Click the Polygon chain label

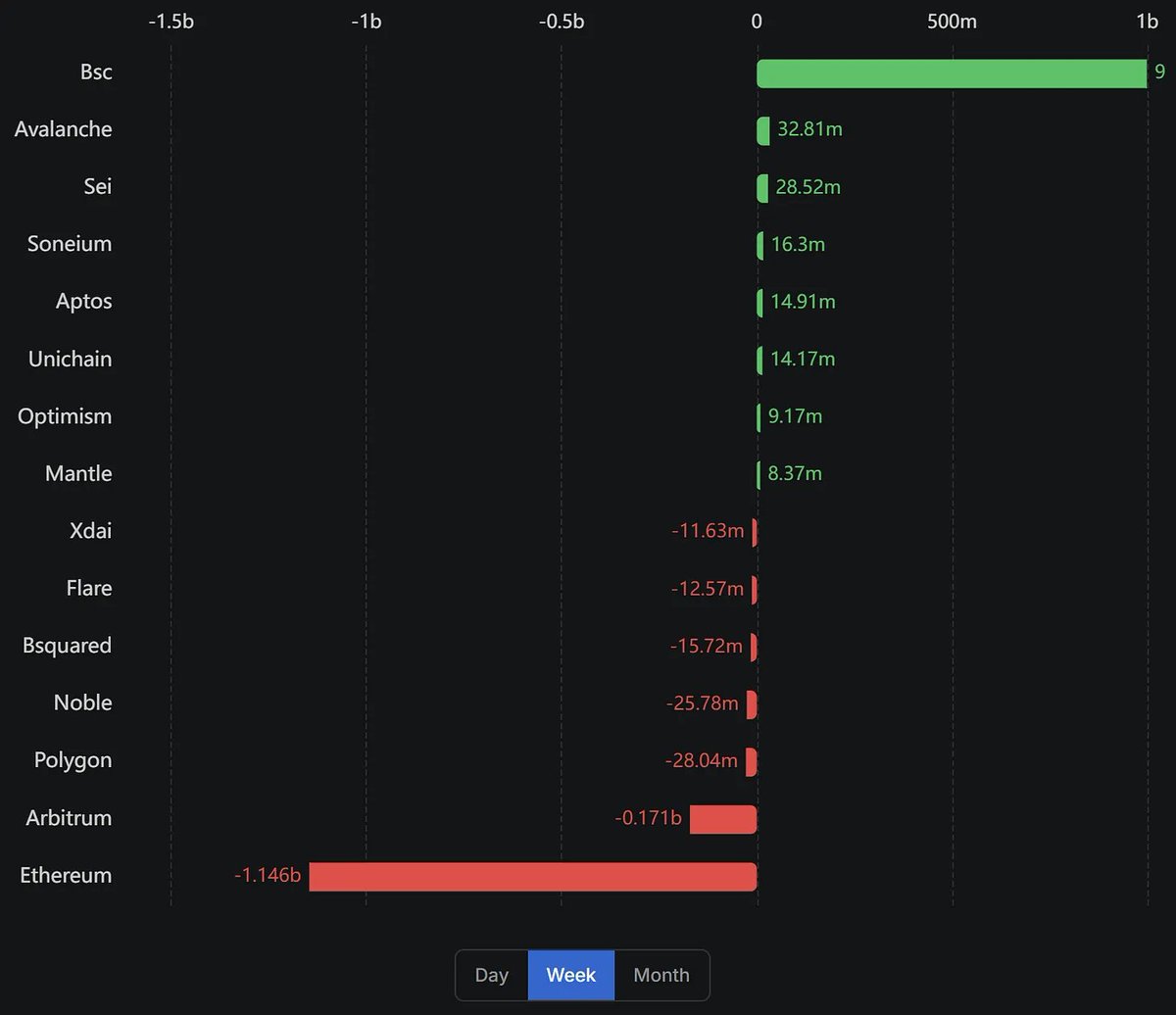73,760
